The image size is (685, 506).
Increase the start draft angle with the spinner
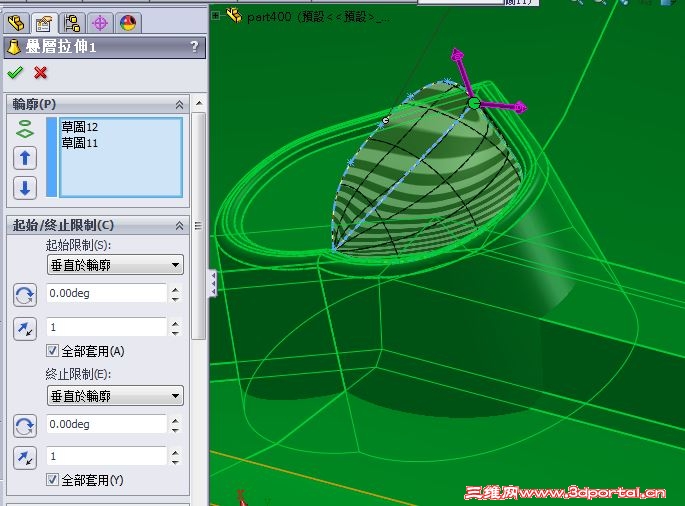coord(175,289)
